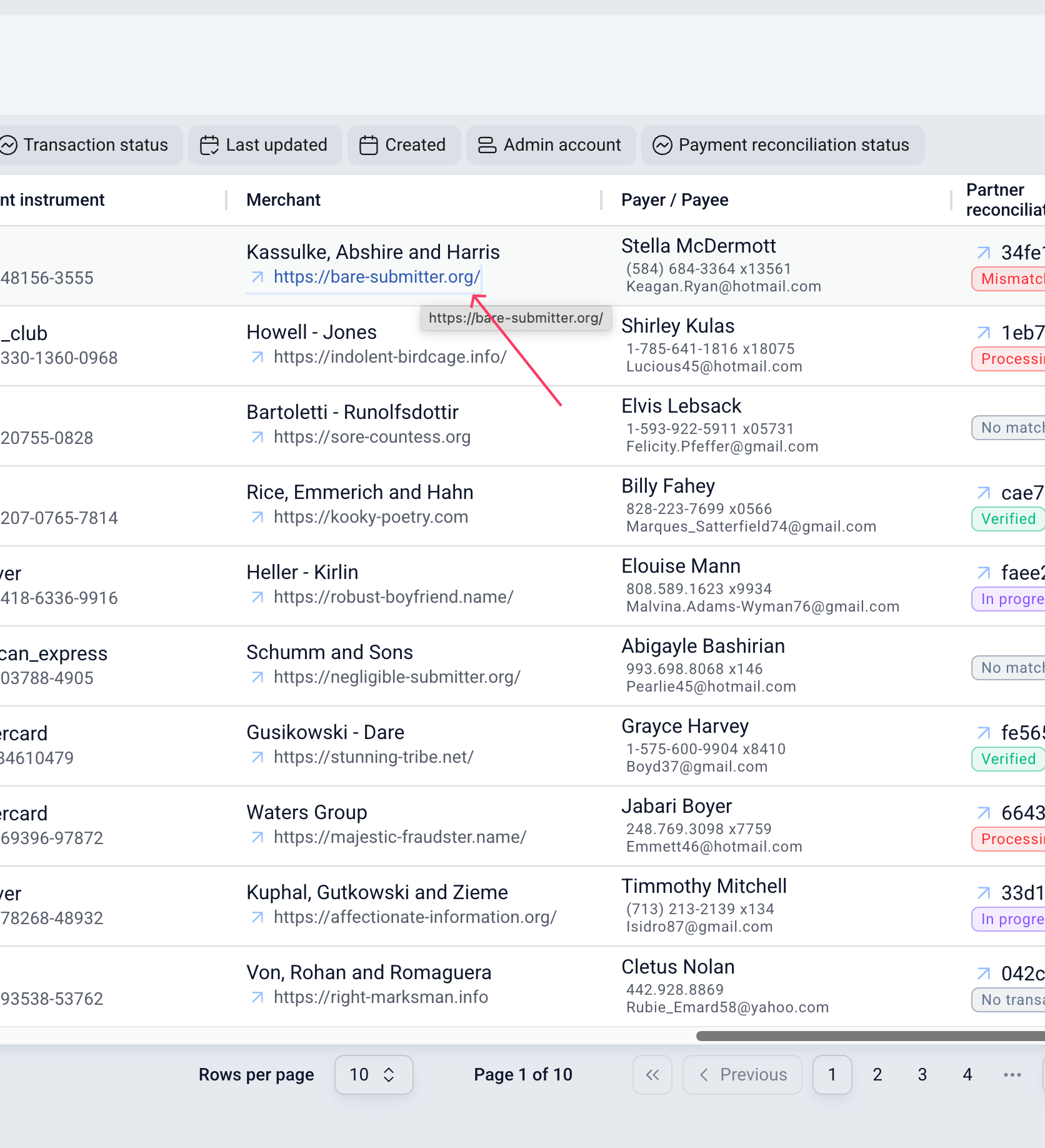
Task: Go to first page with double-chevron button
Action: [652, 1075]
